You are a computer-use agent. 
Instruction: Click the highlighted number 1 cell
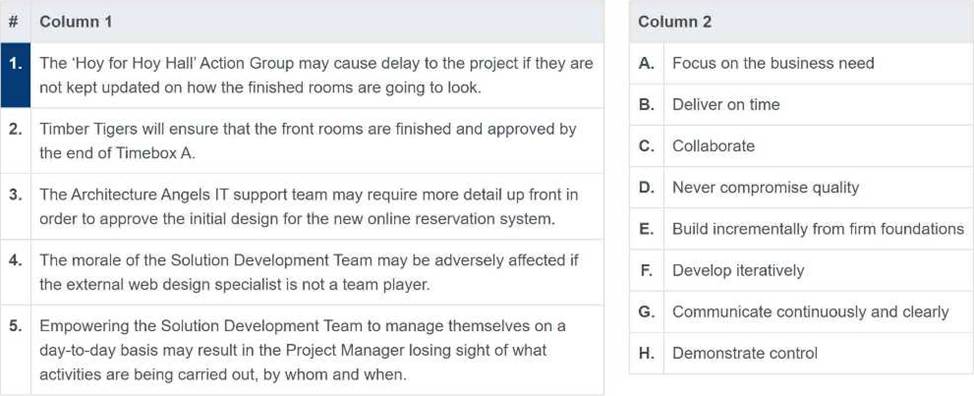16,75
